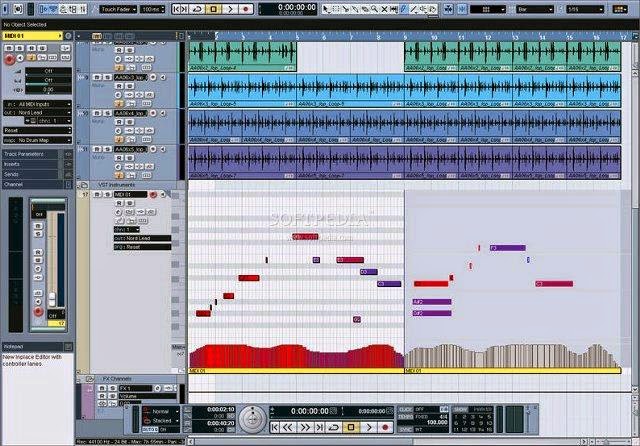Click the inspector pan value bar
The image size is (640, 446).
(x=48, y=89)
